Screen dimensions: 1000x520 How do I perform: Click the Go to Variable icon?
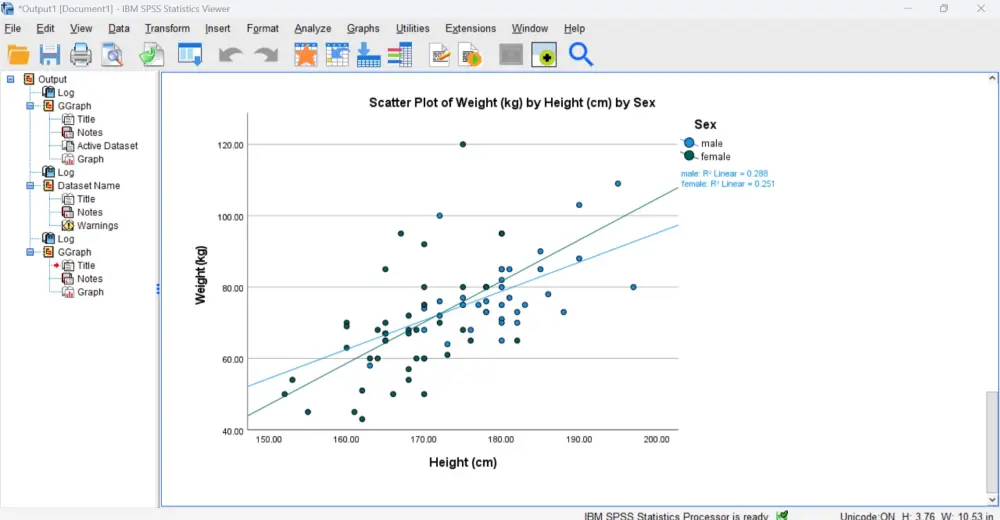[369, 55]
